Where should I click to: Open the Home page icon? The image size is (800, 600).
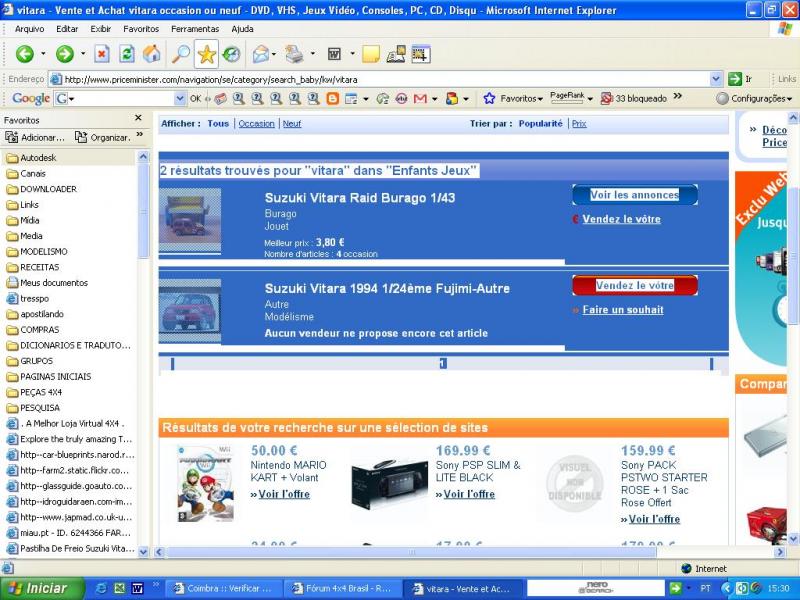point(152,54)
